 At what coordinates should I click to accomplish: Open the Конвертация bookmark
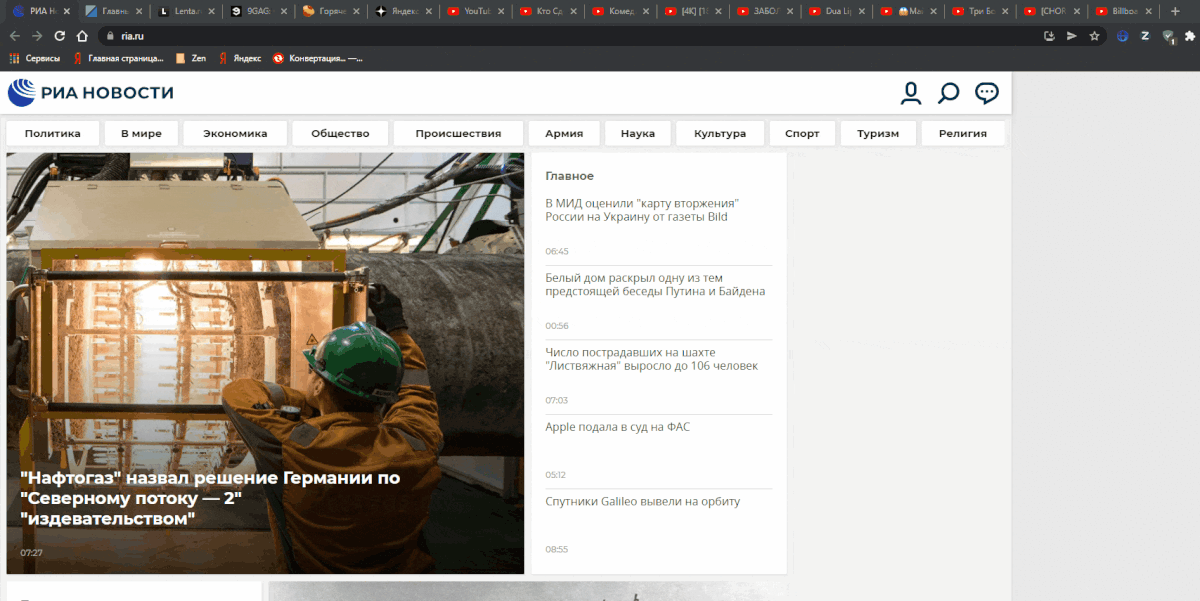tap(317, 58)
